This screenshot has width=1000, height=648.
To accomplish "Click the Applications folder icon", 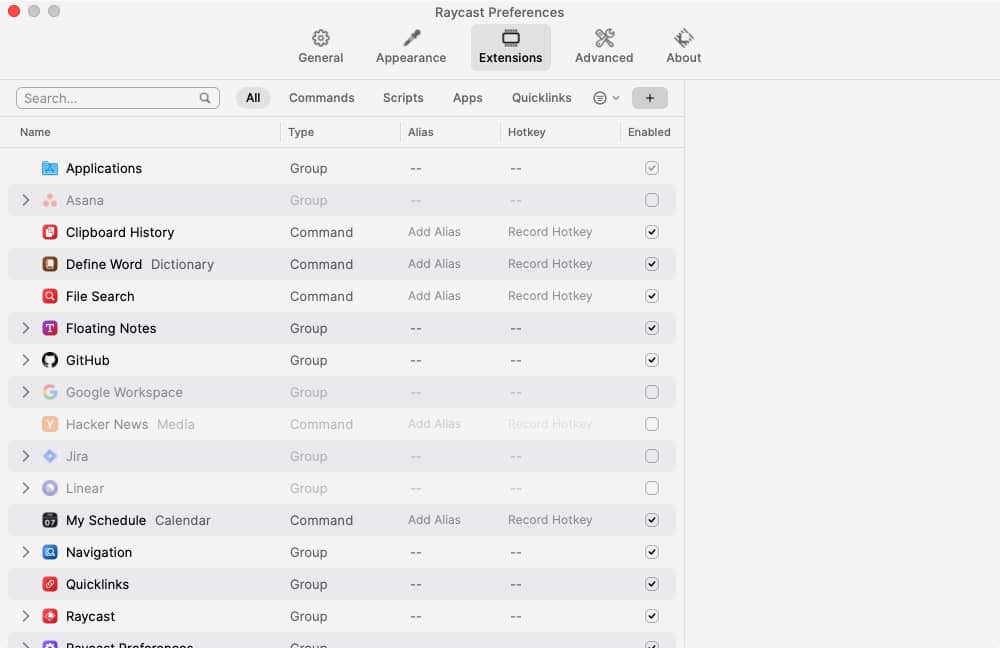I will click(x=50, y=168).
